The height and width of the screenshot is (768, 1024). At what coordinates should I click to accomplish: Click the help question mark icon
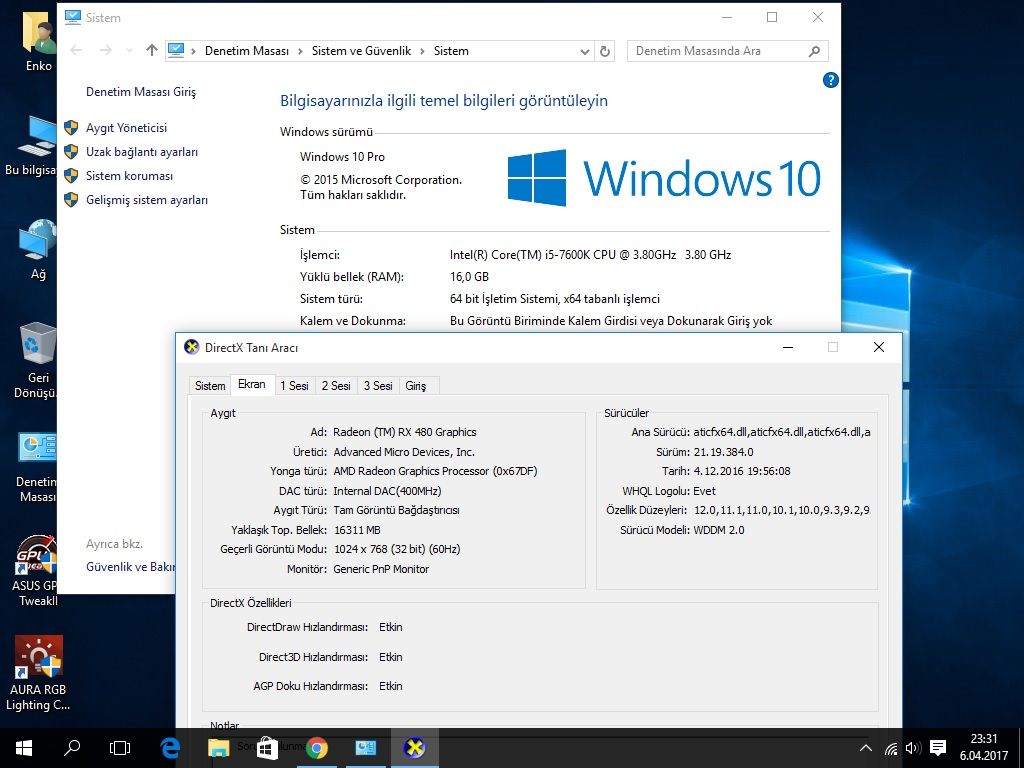click(x=830, y=80)
